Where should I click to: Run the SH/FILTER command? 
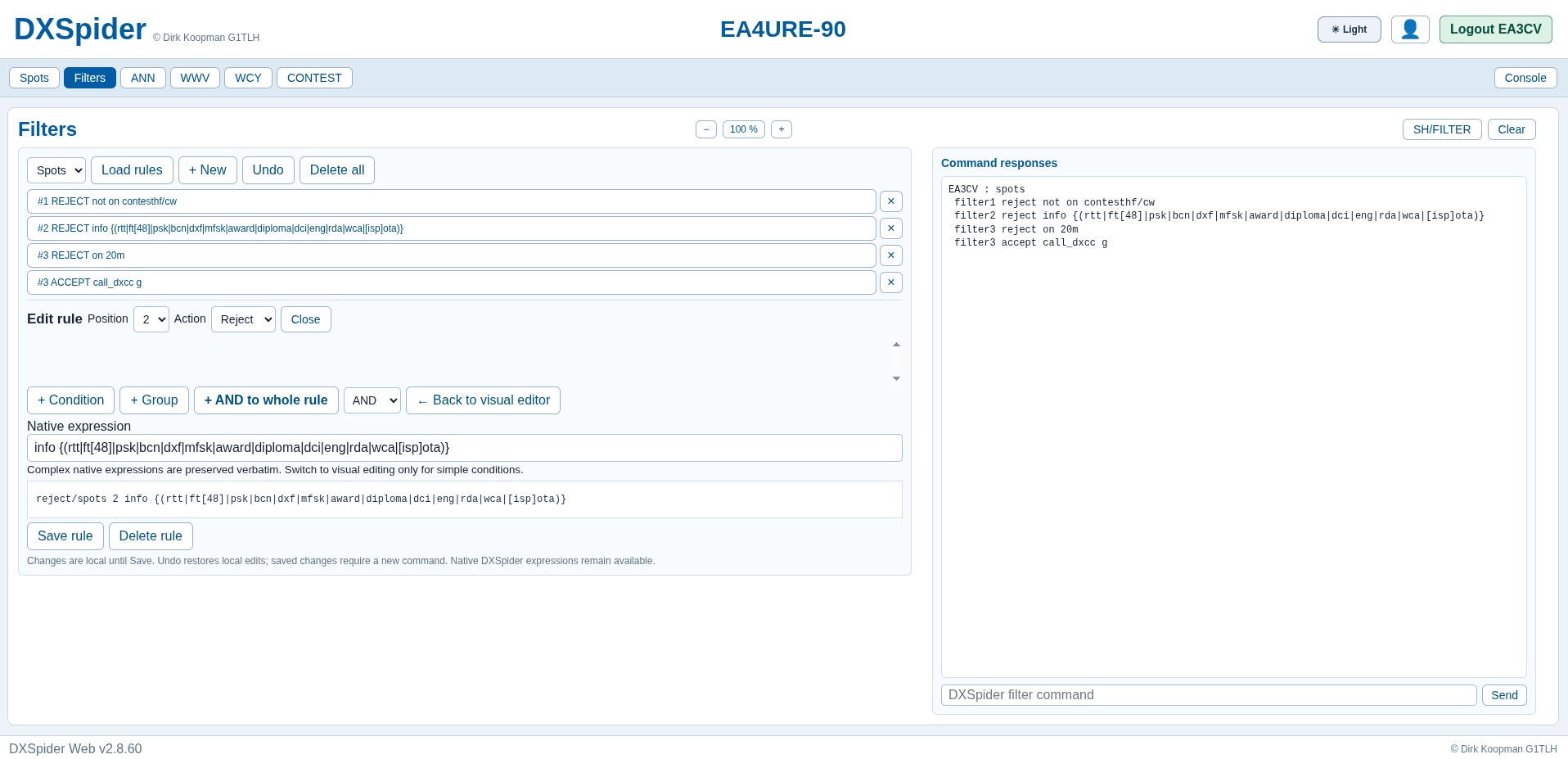(x=1442, y=129)
